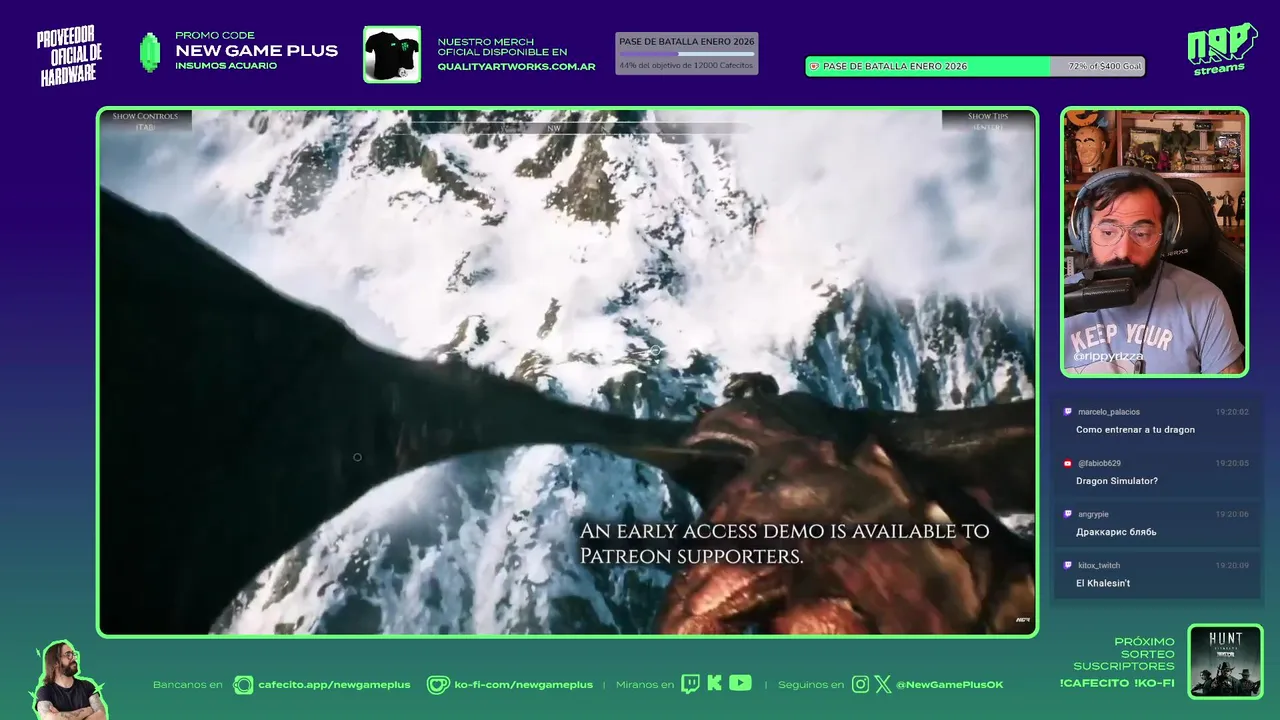
Task: Open the Twitch icon after Miranos en
Action: pos(690,684)
